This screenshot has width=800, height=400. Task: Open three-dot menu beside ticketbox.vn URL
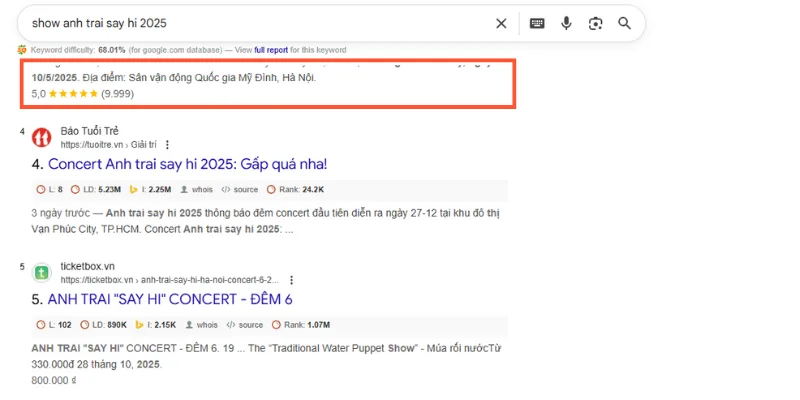291,280
